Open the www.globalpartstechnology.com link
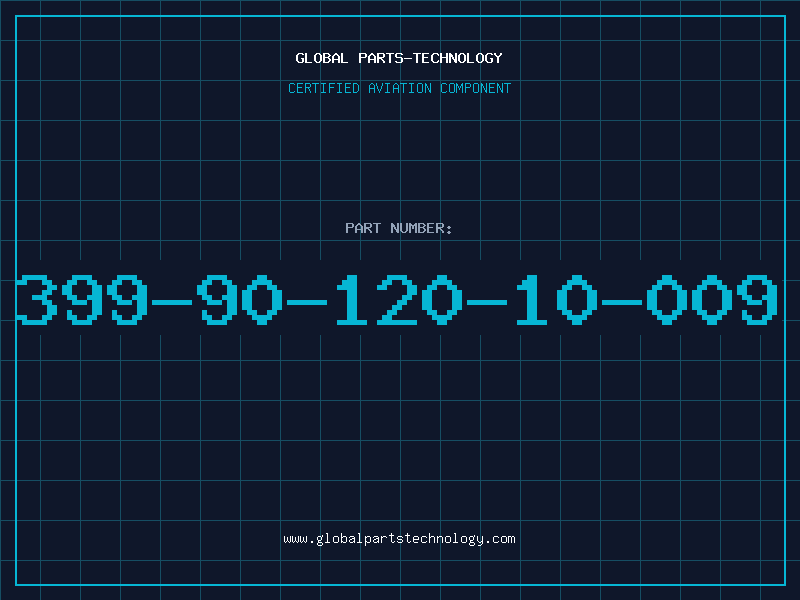This screenshot has width=800, height=600. 399,539
